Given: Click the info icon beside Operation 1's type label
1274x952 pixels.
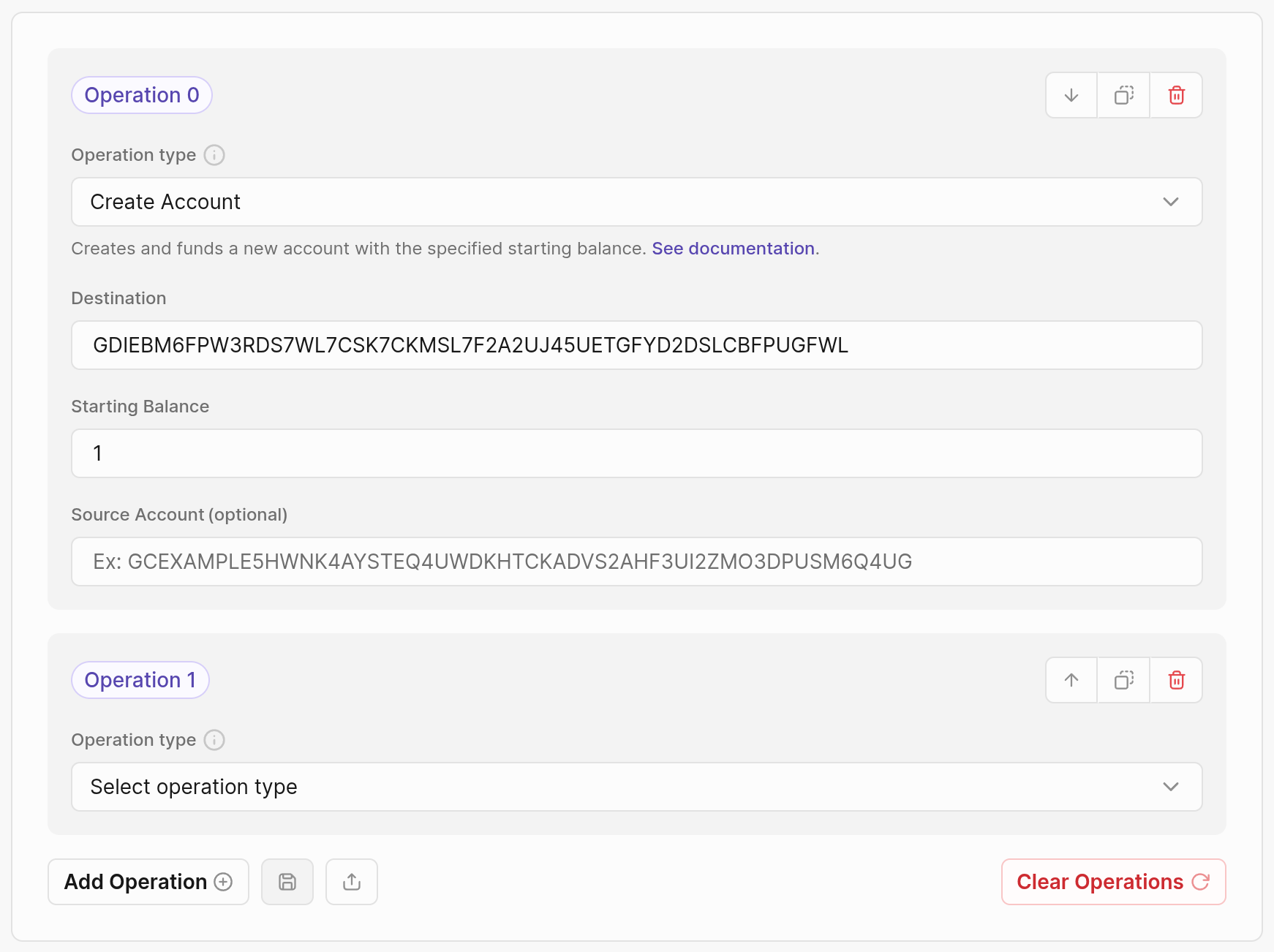Looking at the screenshot, I should click(214, 739).
